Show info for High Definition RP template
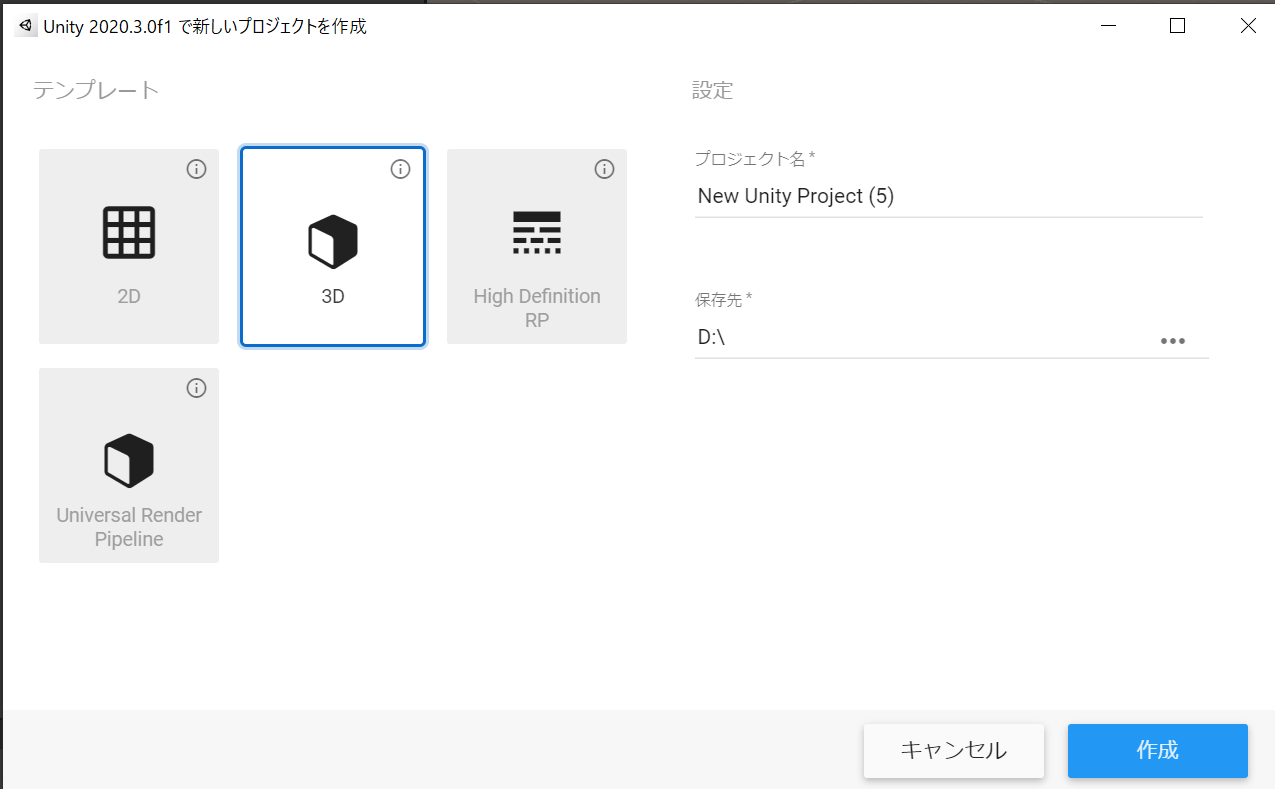 pyautogui.click(x=604, y=169)
